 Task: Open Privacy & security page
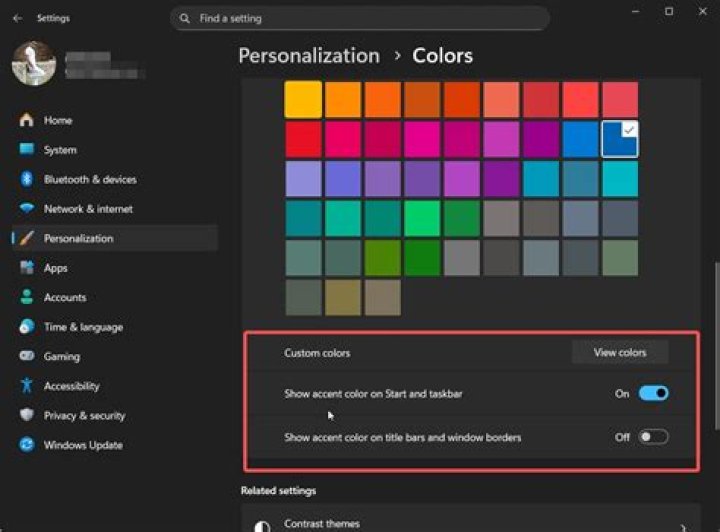coord(115,415)
